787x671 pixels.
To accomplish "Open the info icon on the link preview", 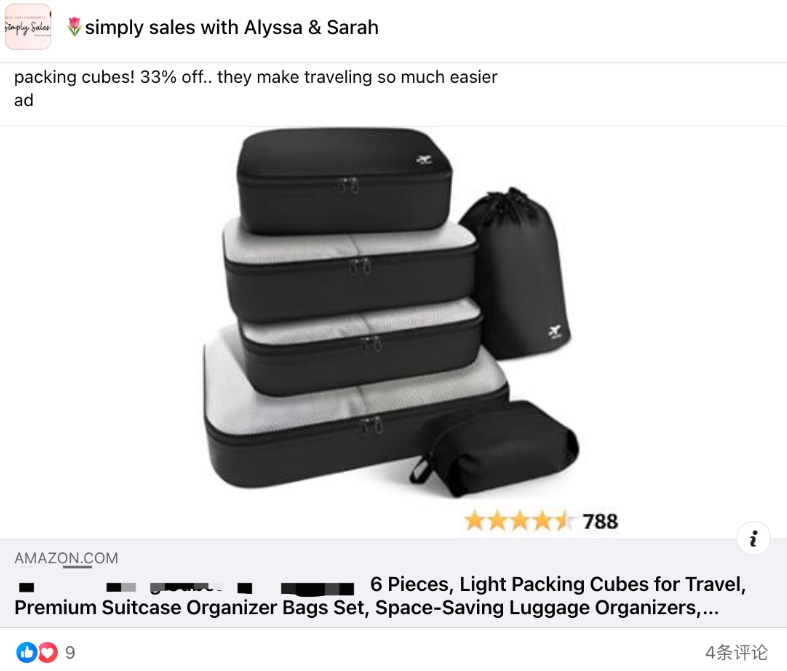I will [753, 539].
